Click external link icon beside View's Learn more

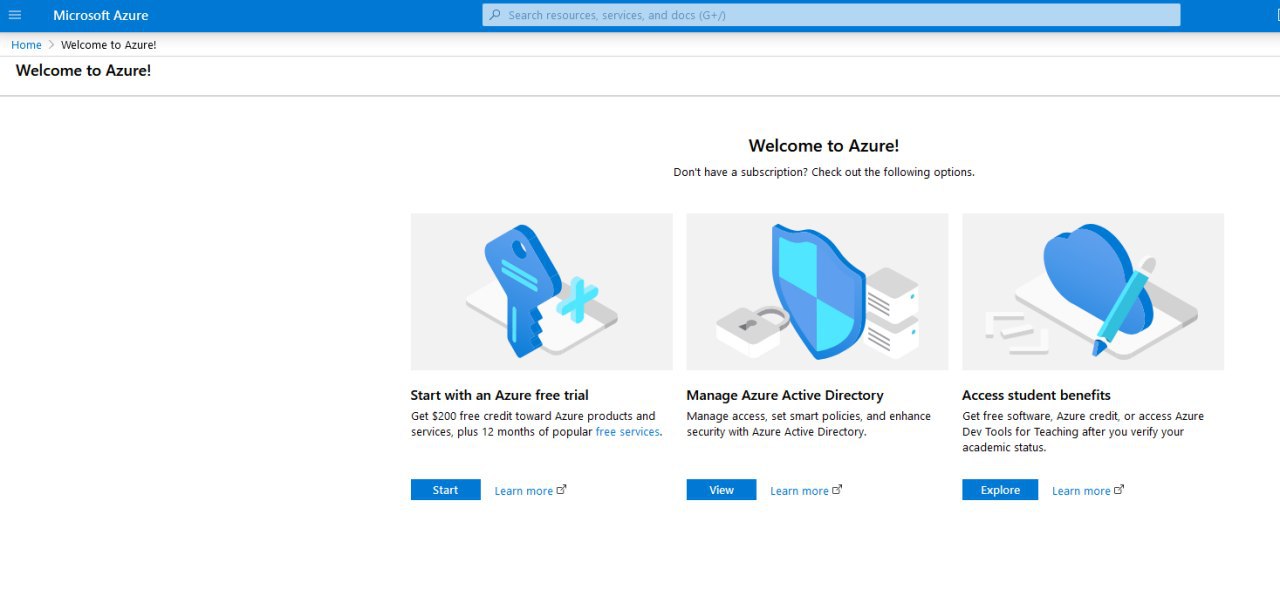[837, 489]
